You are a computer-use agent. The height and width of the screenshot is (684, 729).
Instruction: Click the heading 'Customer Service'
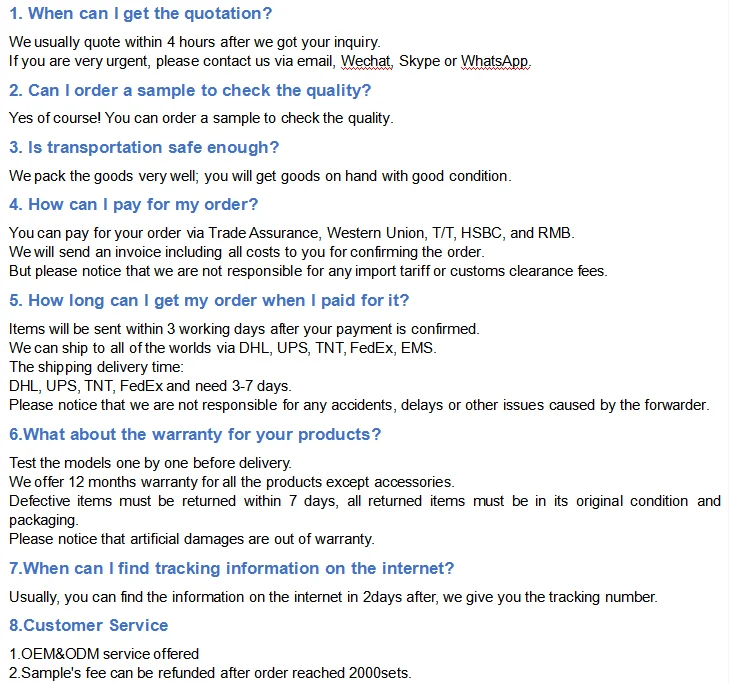click(x=89, y=625)
